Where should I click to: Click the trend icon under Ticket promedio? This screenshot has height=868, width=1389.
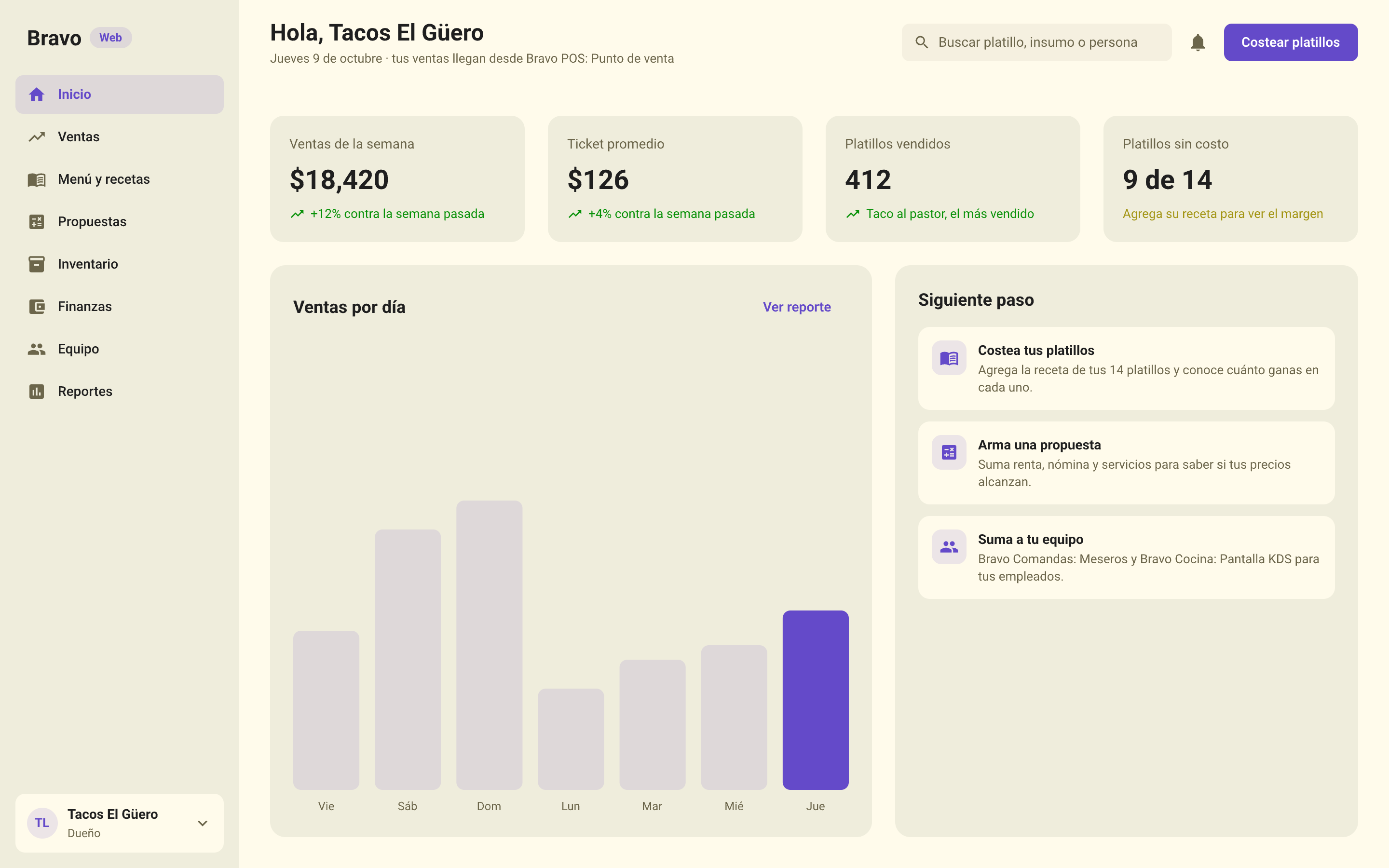tap(575, 214)
